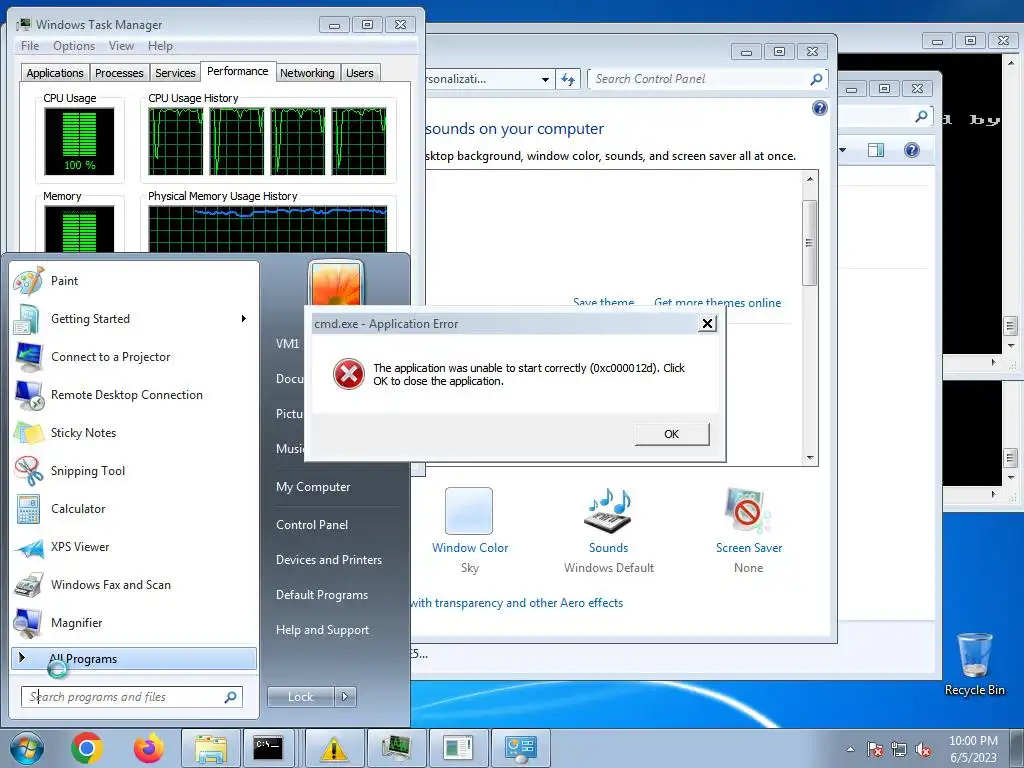
Task: Click the themes list scrollbar thumb
Action: (x=810, y=243)
